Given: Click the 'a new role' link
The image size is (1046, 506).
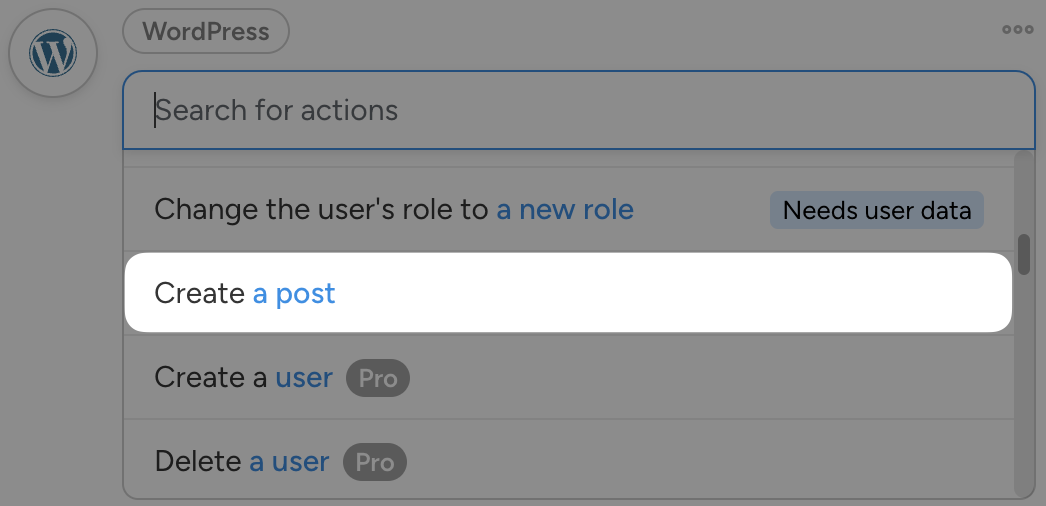Looking at the screenshot, I should [565, 210].
